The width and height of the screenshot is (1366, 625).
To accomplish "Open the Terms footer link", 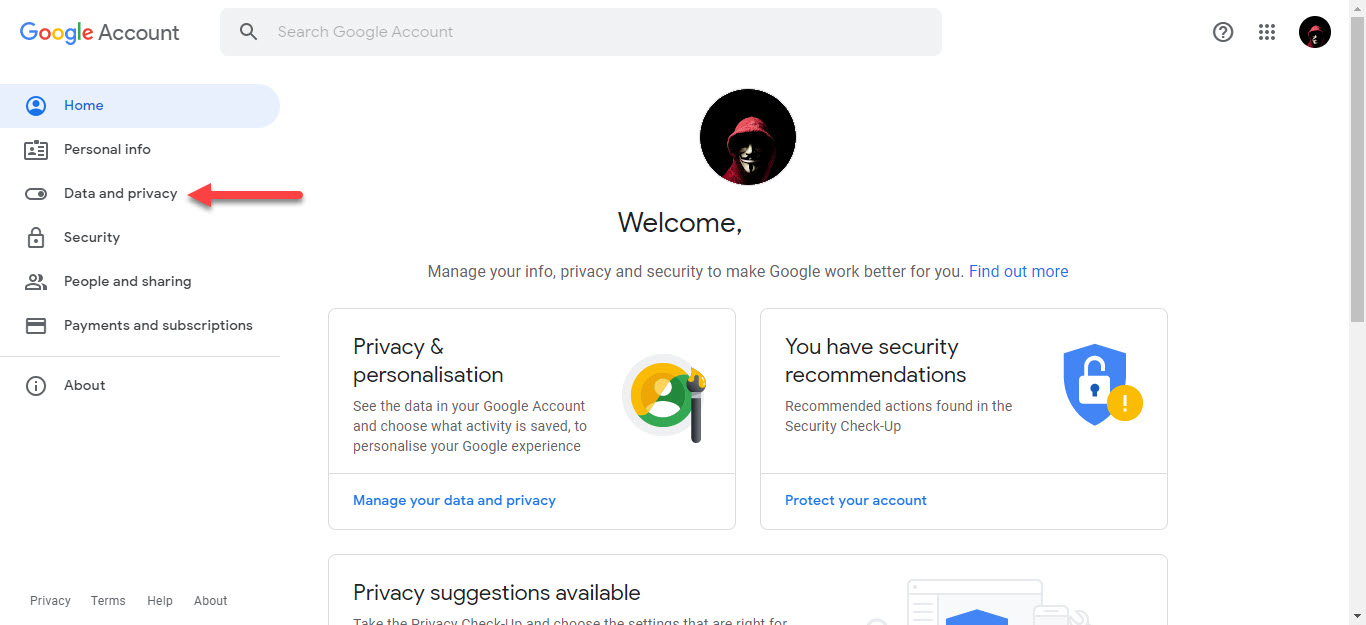I will tap(108, 601).
